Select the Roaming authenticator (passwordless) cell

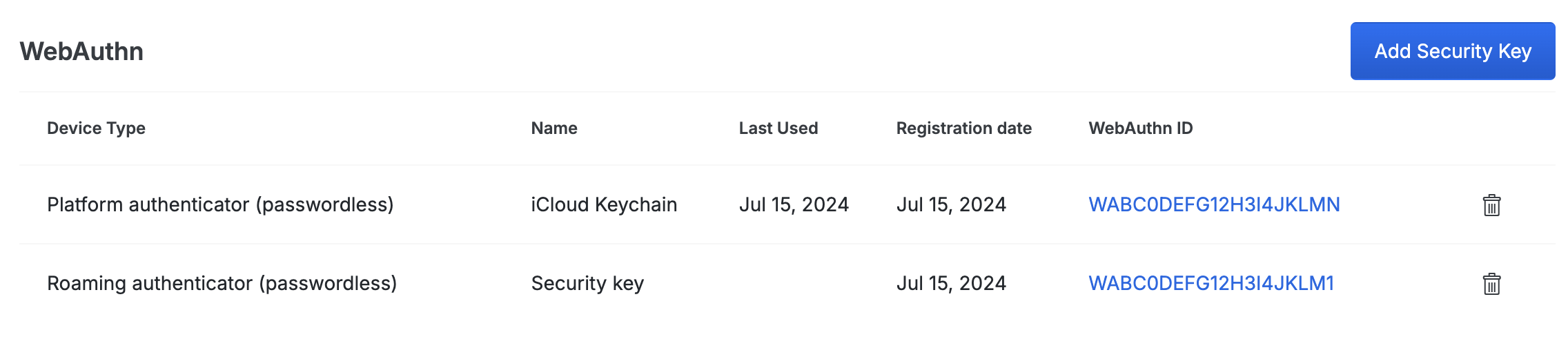point(222,283)
